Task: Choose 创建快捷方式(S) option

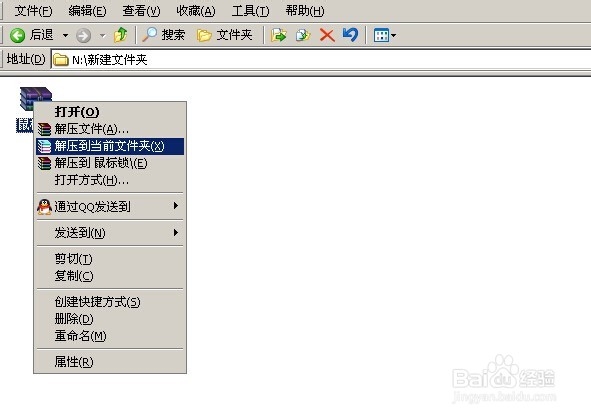Action: click(110, 302)
